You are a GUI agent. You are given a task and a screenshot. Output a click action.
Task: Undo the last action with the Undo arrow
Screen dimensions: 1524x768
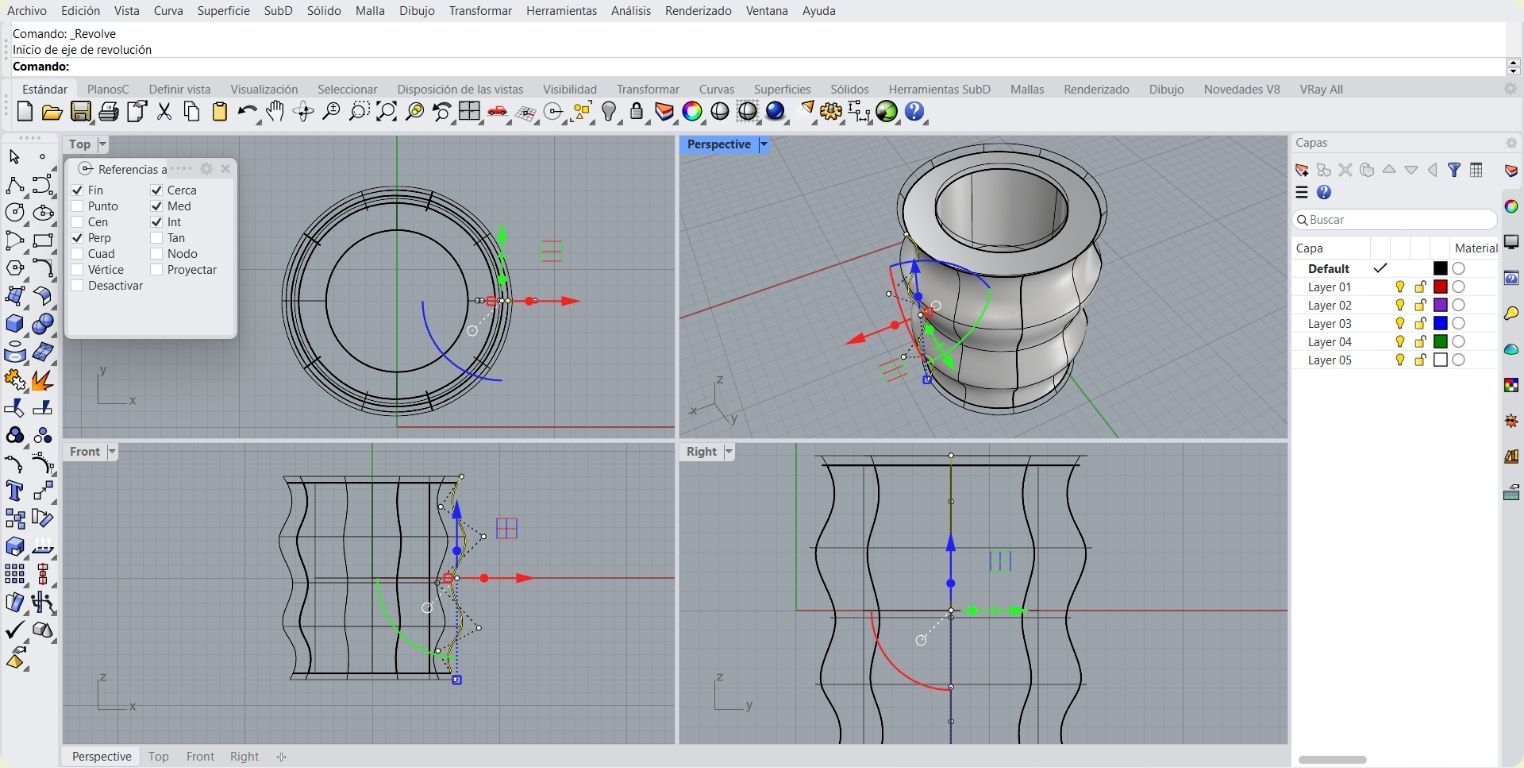click(x=247, y=112)
